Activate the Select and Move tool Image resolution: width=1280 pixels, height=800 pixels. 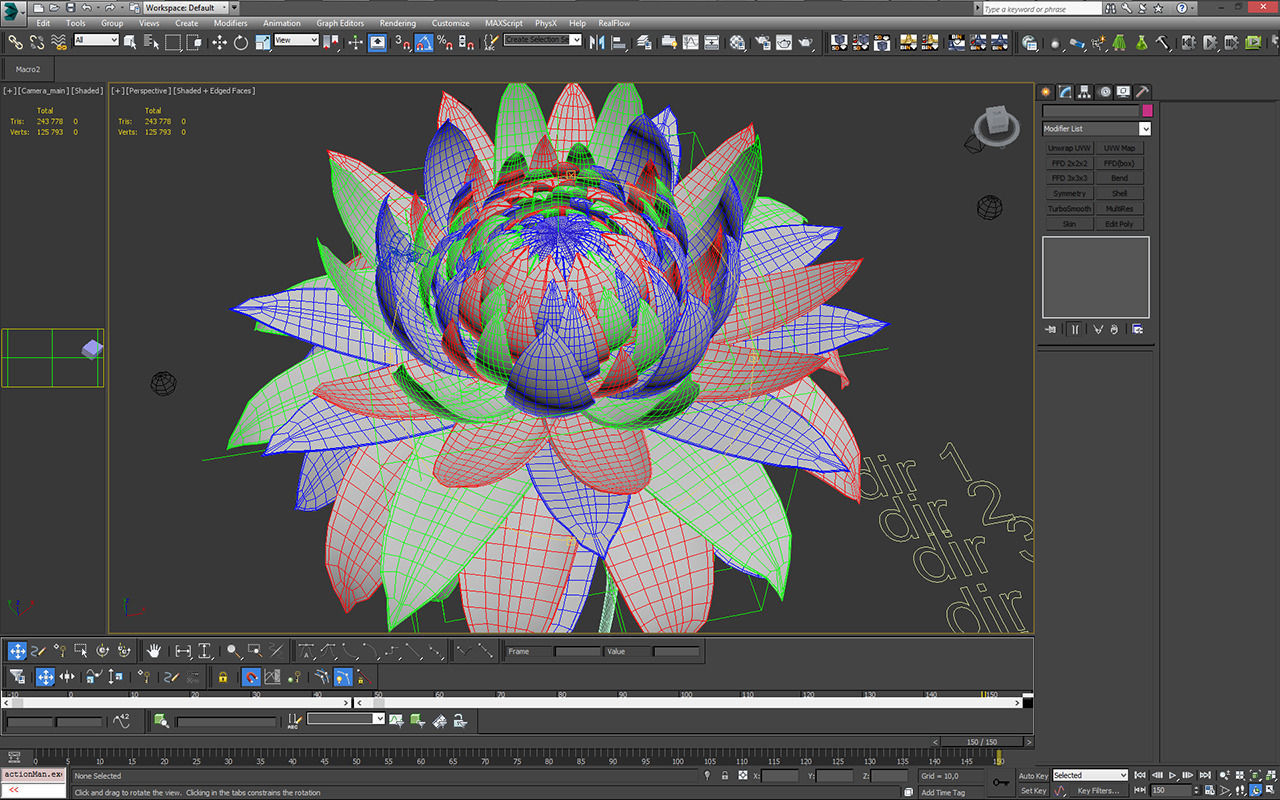click(219, 43)
